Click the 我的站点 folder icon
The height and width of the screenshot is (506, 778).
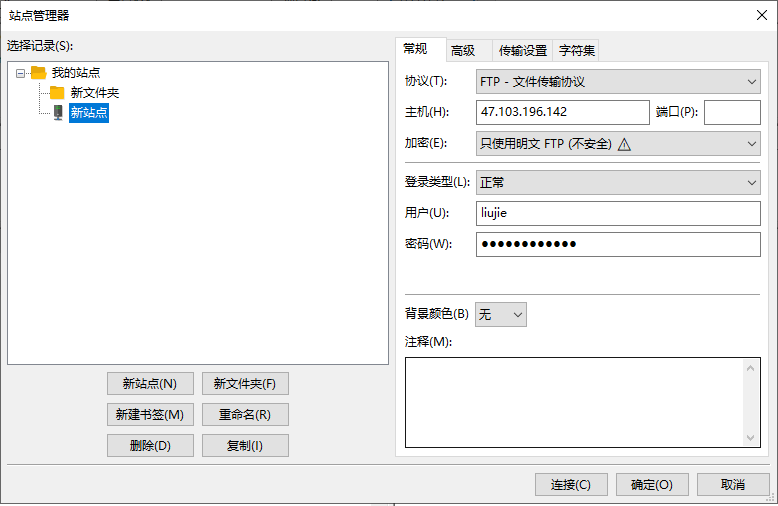pyautogui.click(x=38, y=73)
